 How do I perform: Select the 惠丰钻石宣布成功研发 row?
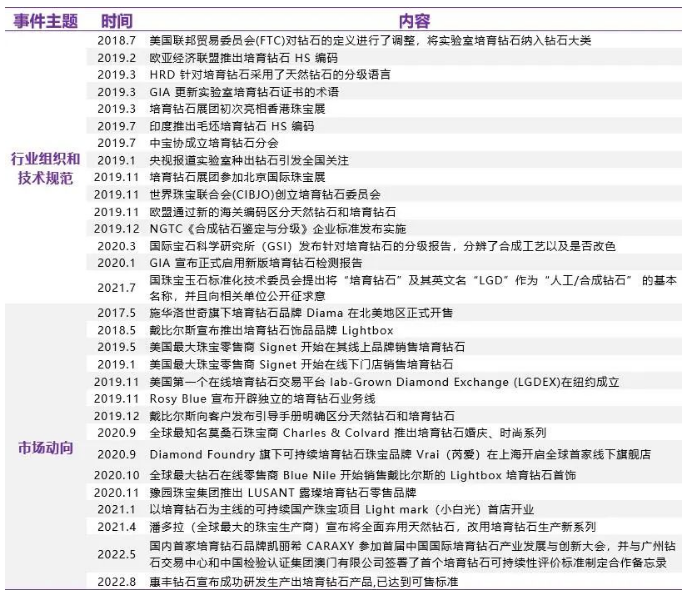[304, 582]
